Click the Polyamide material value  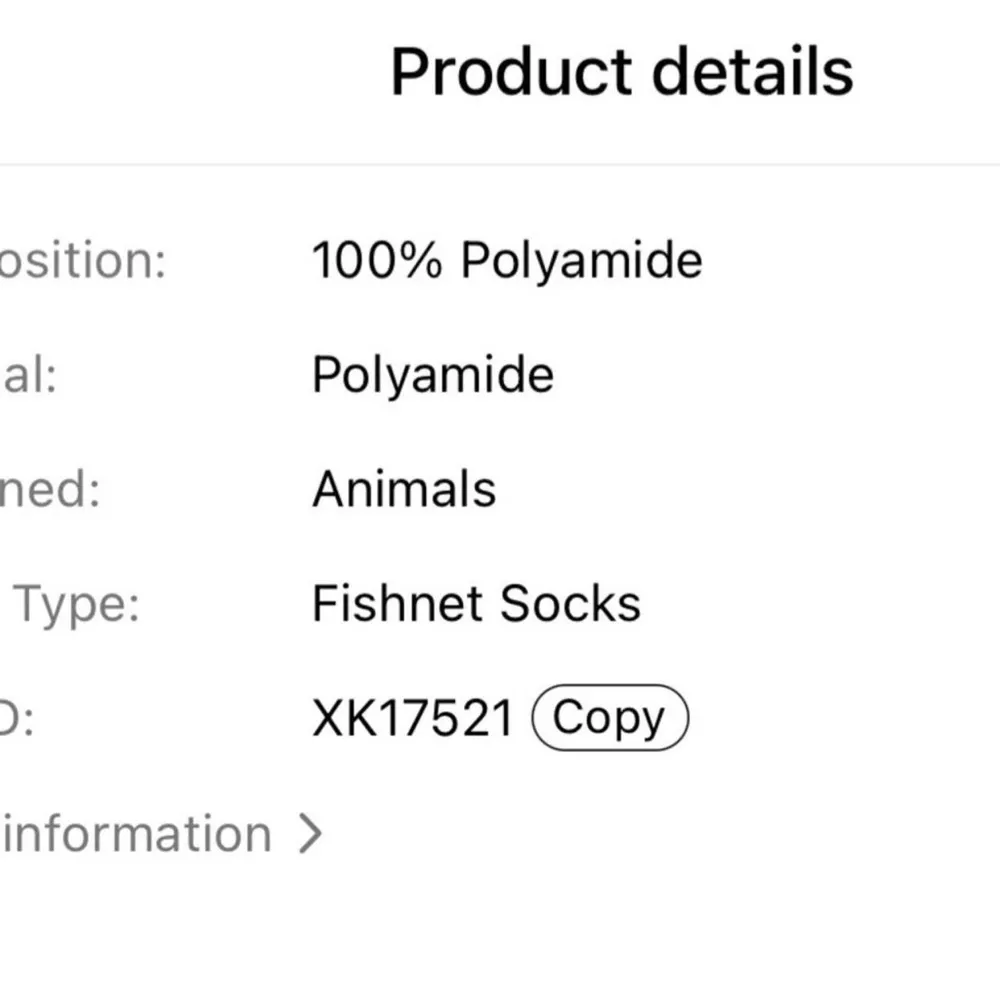432,376
